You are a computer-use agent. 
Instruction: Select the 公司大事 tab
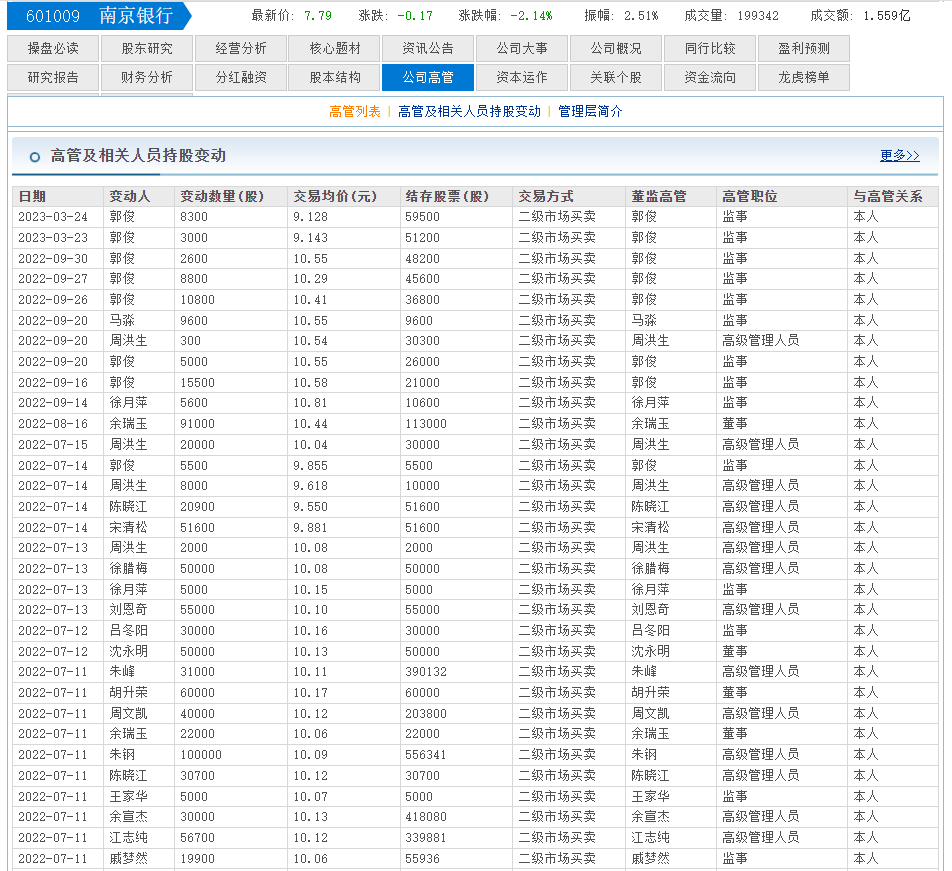click(522, 49)
